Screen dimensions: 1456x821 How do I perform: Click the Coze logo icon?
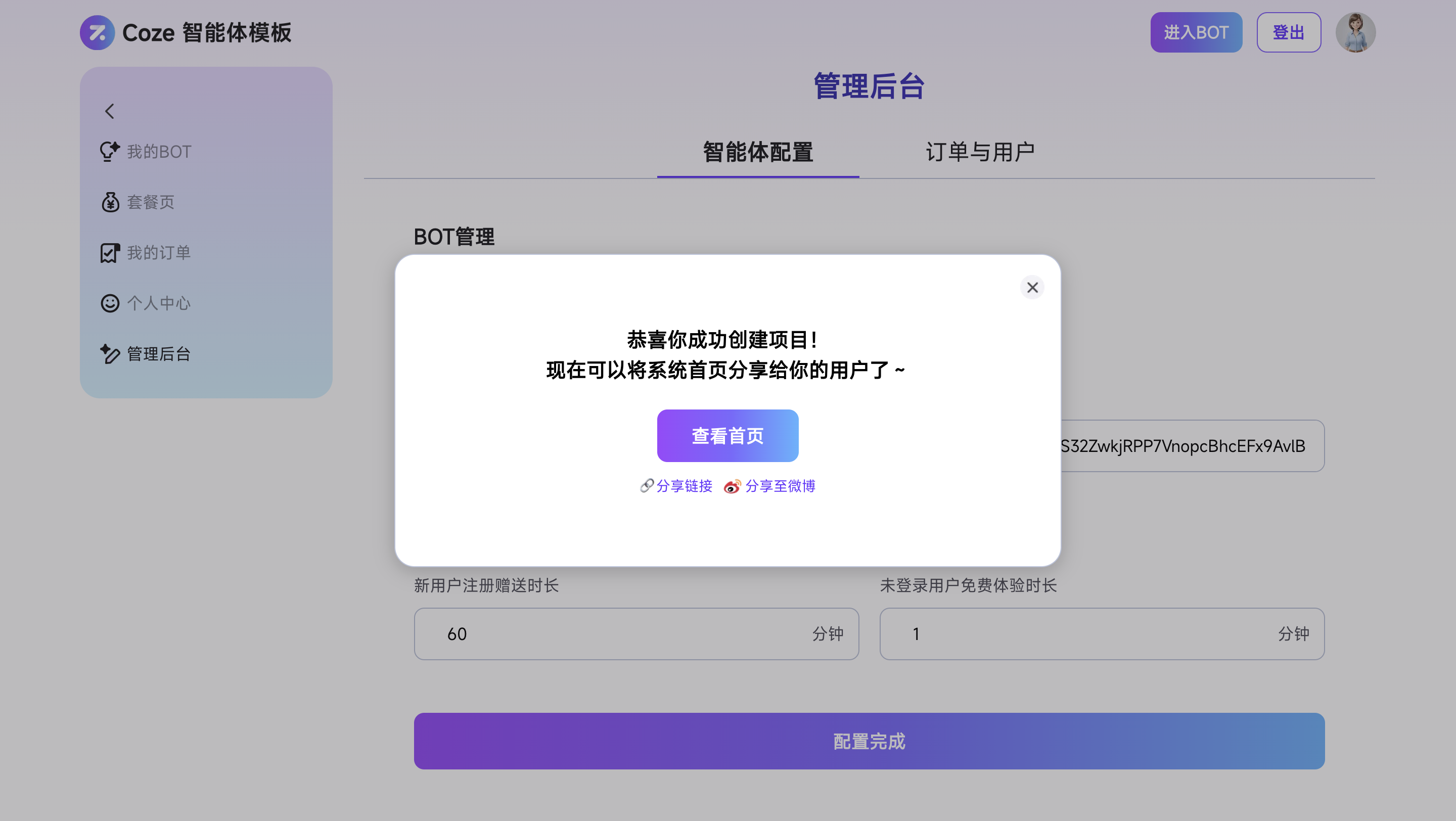[x=97, y=32]
